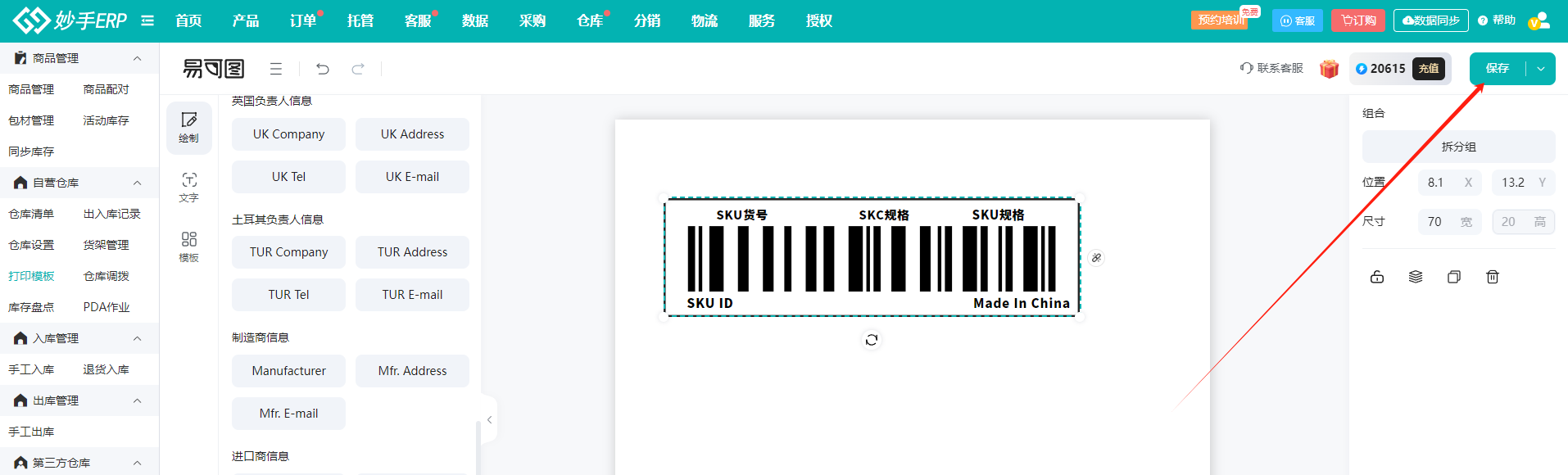Image resolution: width=1568 pixels, height=475 pixels.
Task: Collapse the 商品管理 sidebar section
Action: pyautogui.click(x=137, y=58)
